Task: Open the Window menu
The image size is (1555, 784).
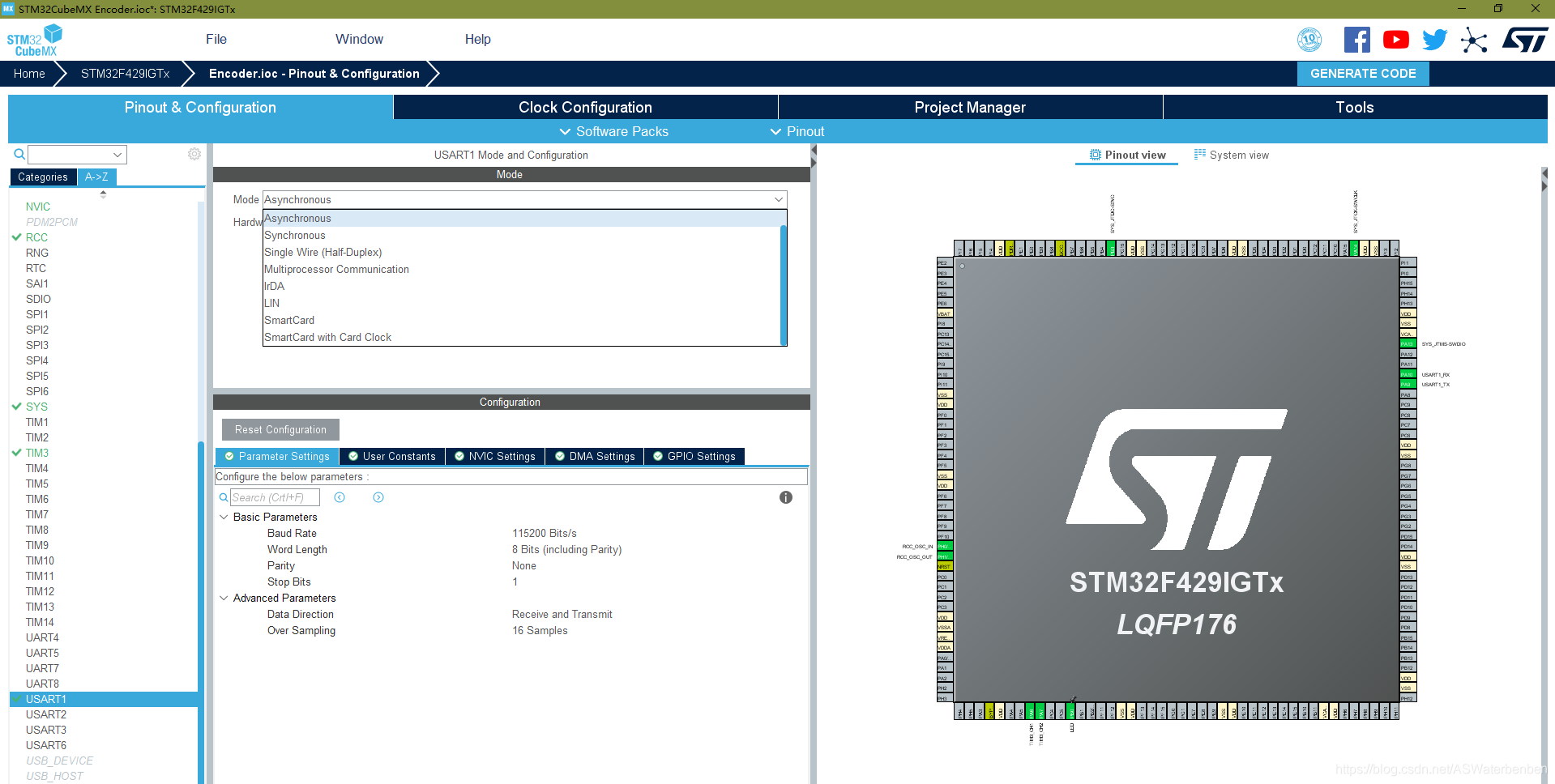Action: coord(359,39)
